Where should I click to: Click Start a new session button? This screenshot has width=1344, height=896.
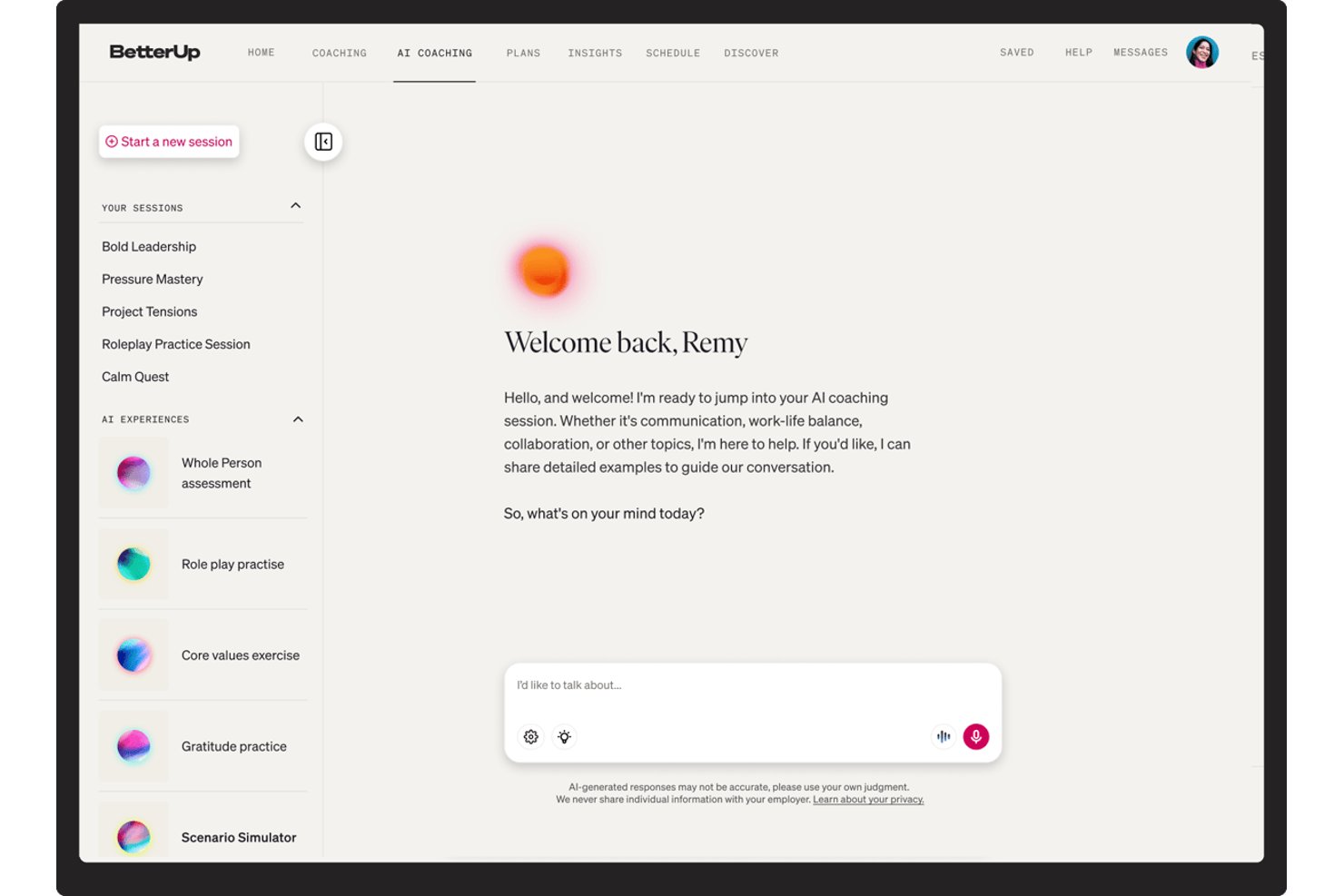[x=169, y=142]
